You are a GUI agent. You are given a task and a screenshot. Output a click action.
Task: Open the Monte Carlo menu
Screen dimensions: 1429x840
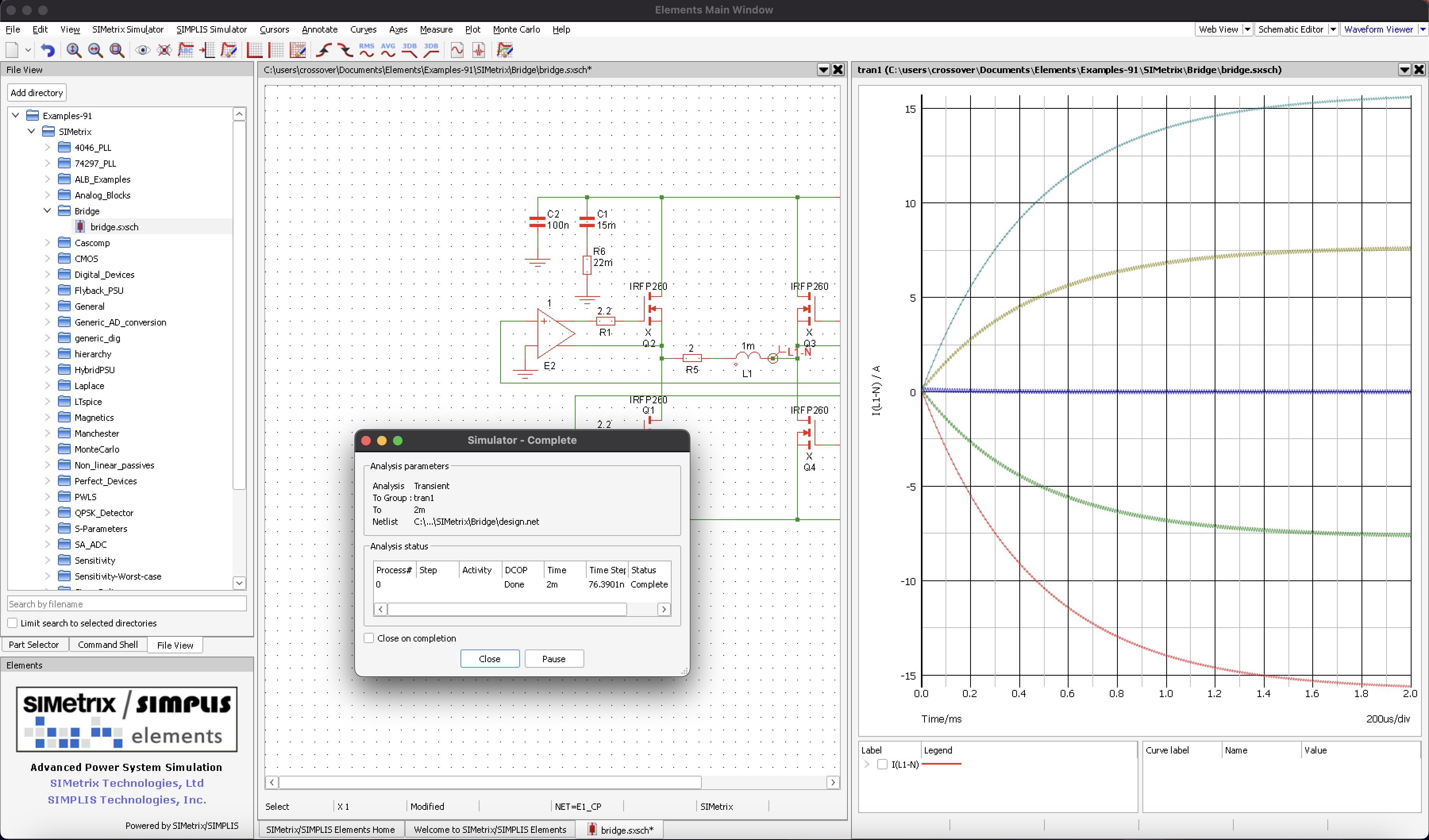coord(516,29)
